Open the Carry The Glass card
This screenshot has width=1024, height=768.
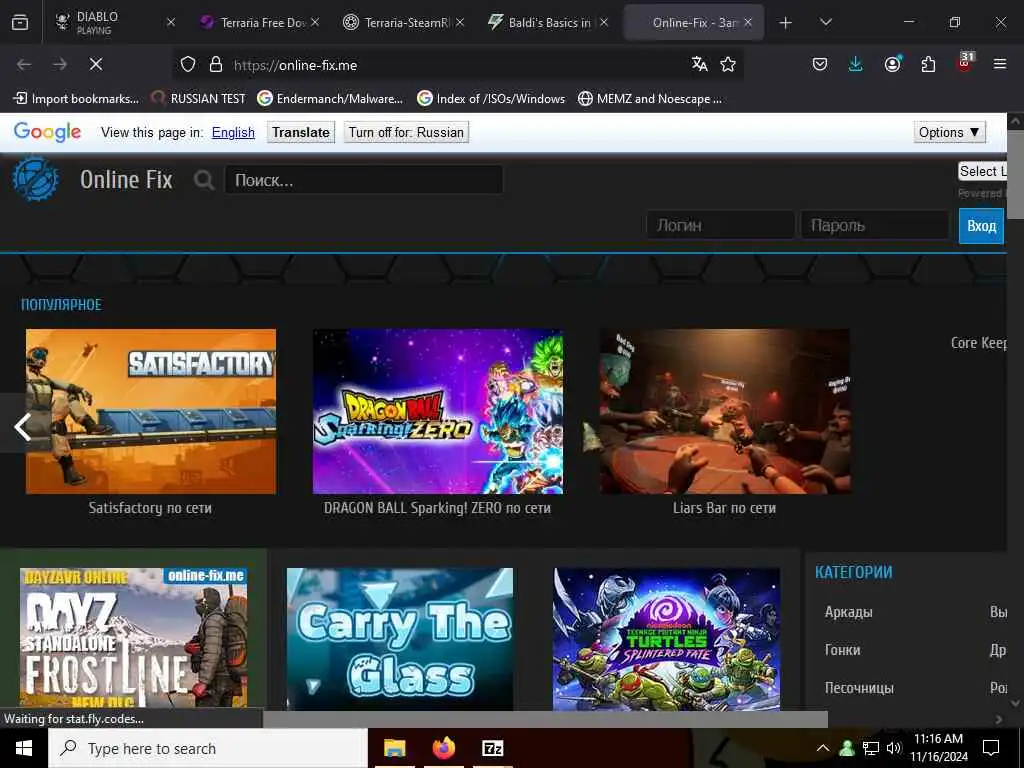tap(400, 638)
